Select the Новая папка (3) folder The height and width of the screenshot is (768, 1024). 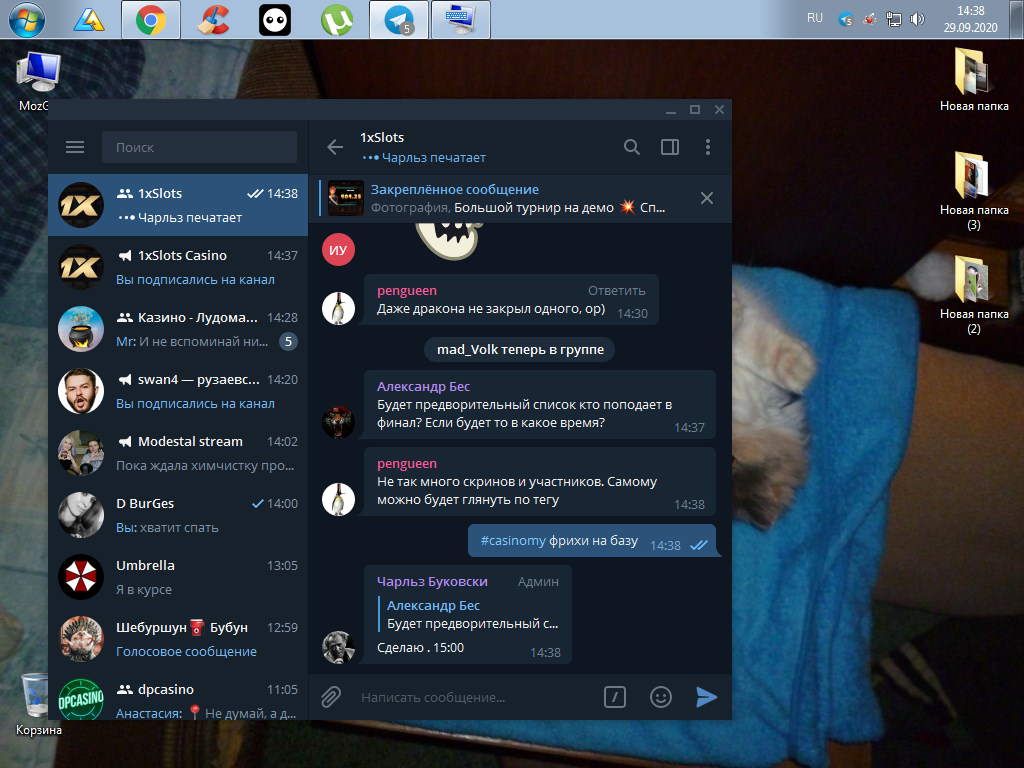[x=974, y=191]
